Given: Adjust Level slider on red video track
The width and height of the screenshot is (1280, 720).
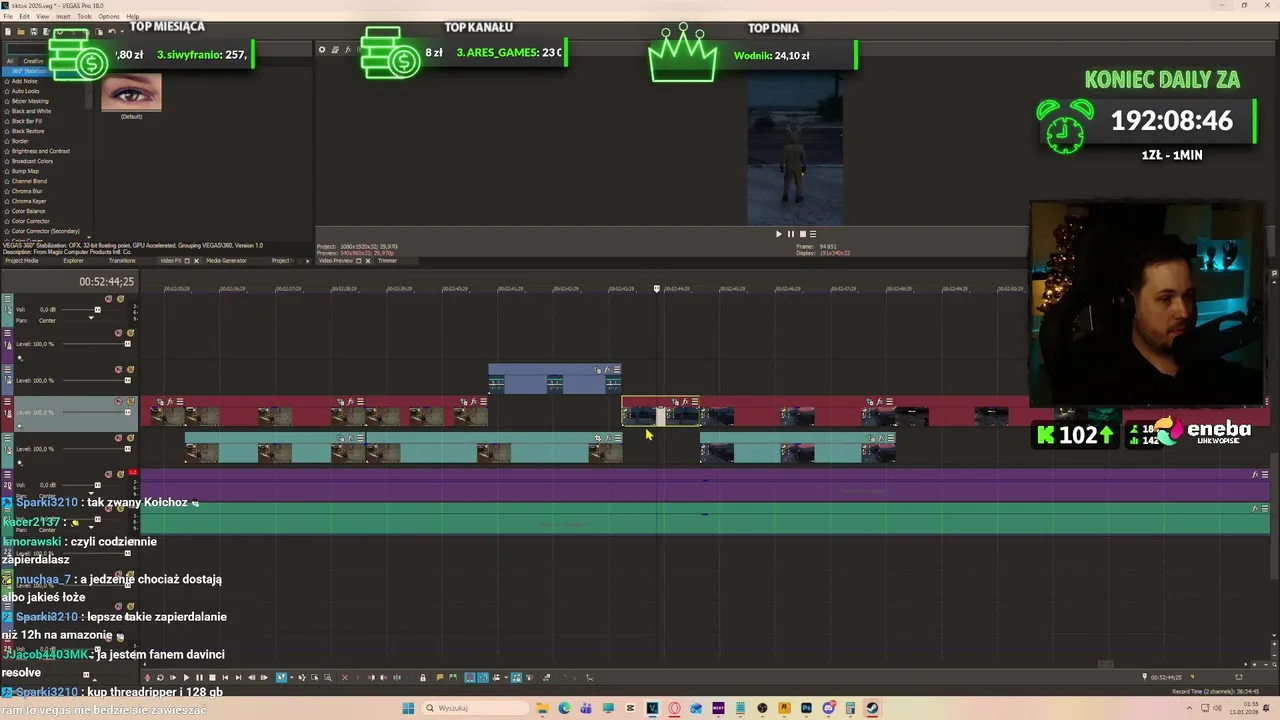Looking at the screenshot, I should (128, 412).
